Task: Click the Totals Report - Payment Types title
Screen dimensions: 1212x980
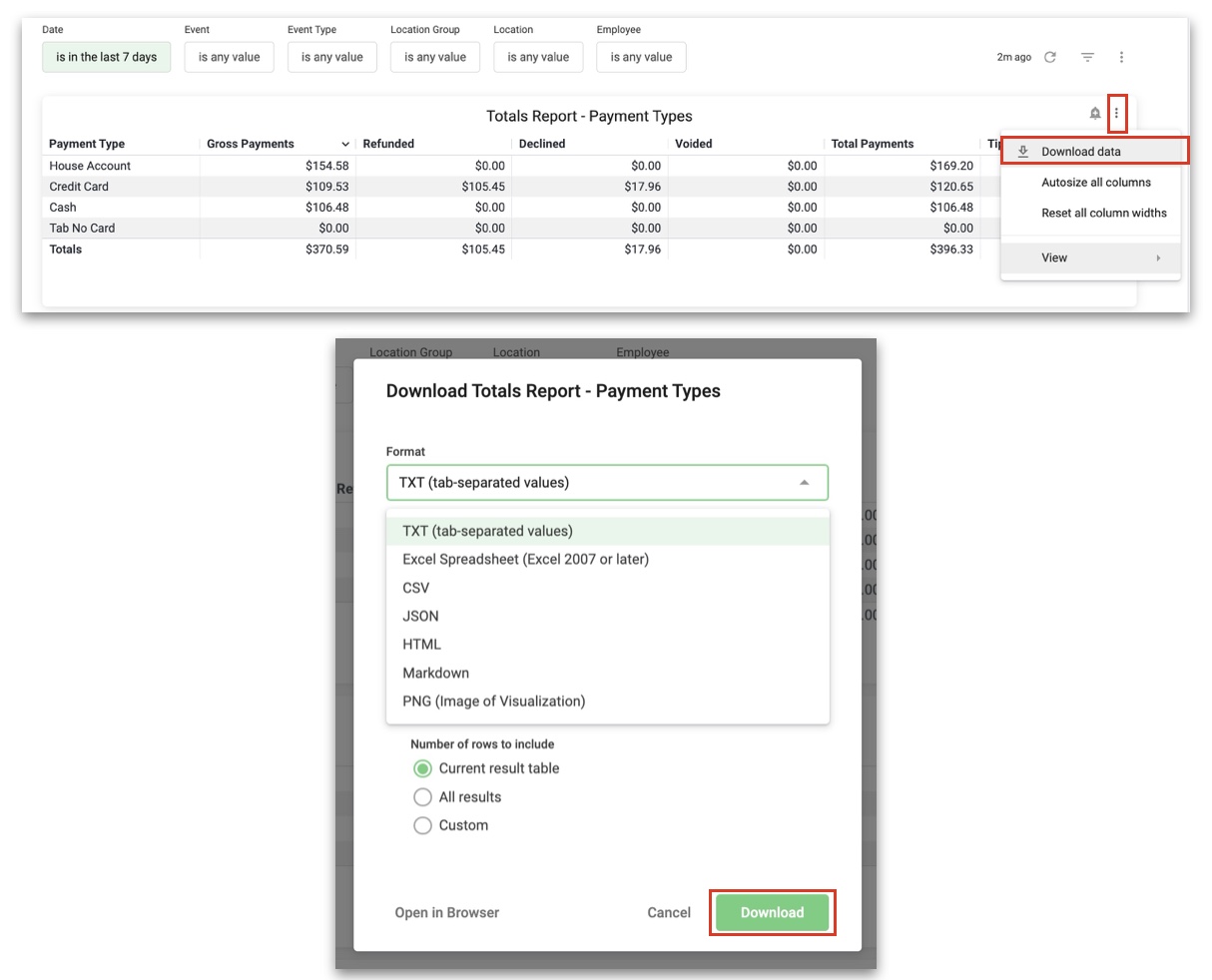Action: pos(589,117)
